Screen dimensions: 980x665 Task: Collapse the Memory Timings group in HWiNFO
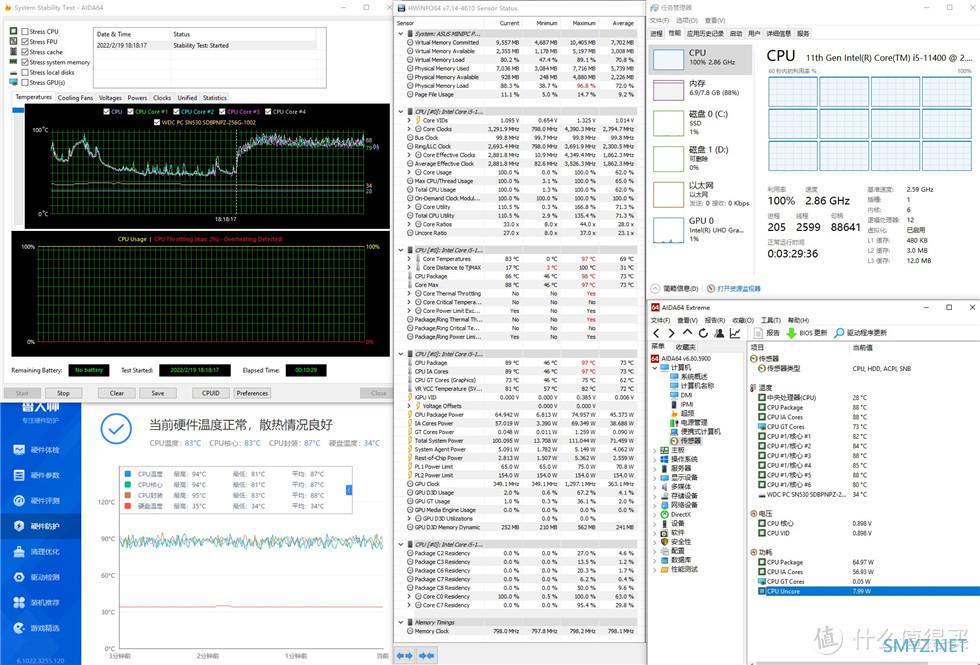401,622
